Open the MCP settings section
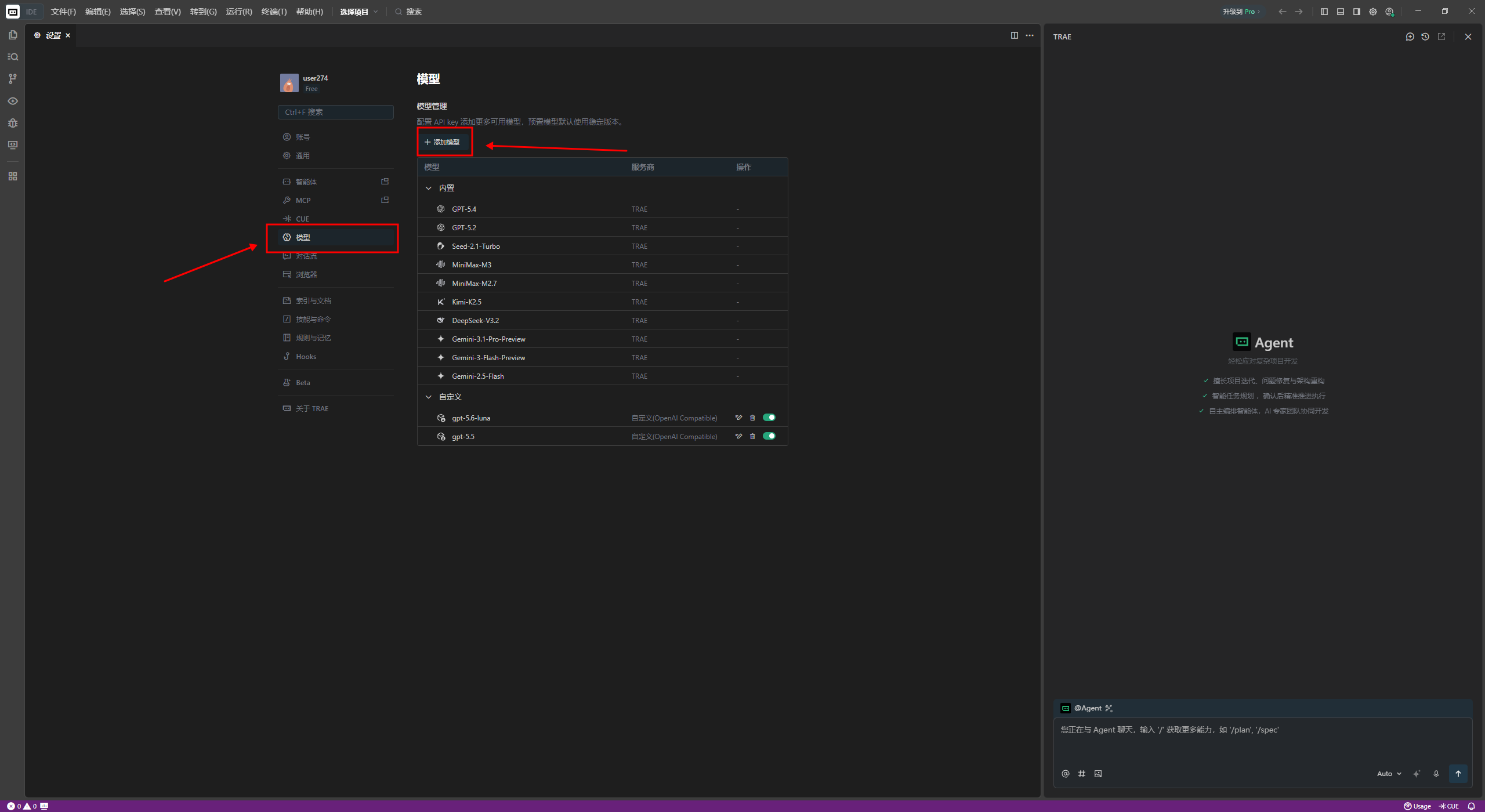The image size is (1485, 812). 336,200
